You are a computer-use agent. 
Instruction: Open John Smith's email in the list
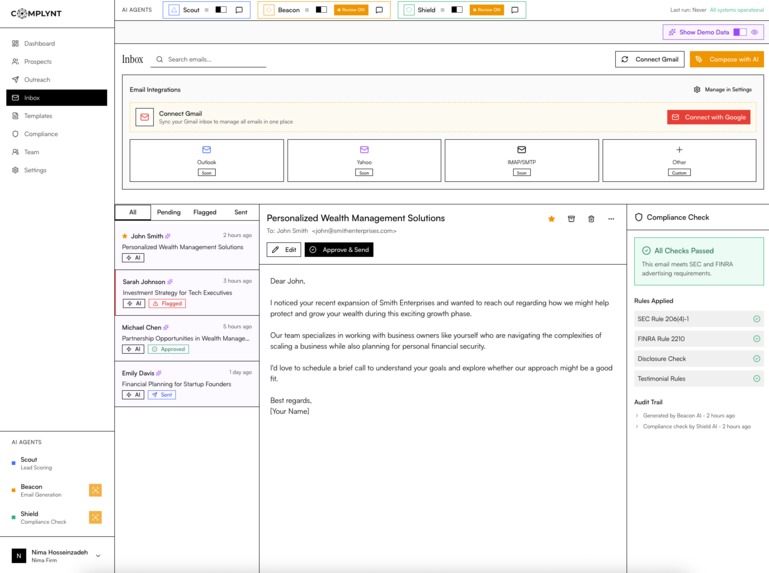[187, 247]
